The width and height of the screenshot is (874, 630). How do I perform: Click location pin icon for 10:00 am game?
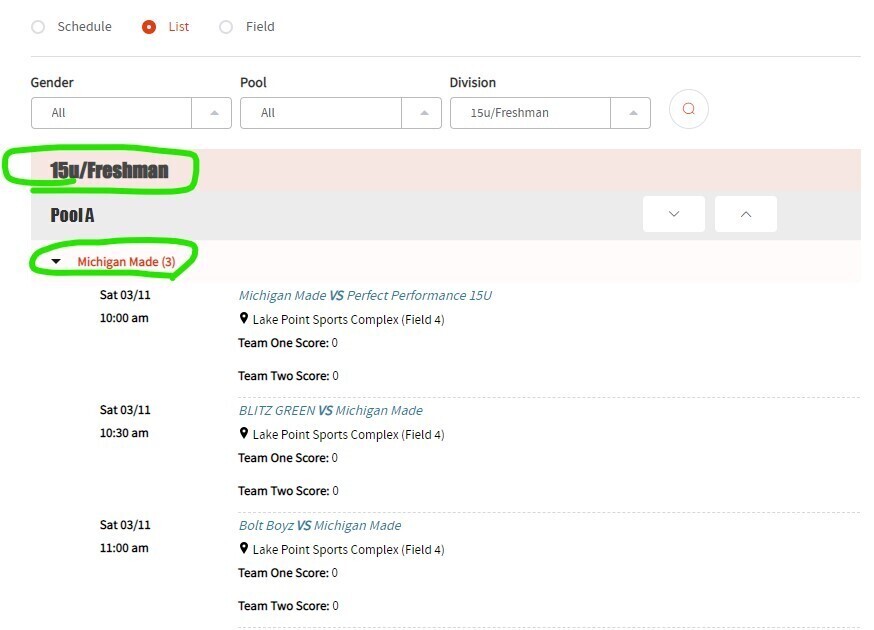(x=244, y=318)
